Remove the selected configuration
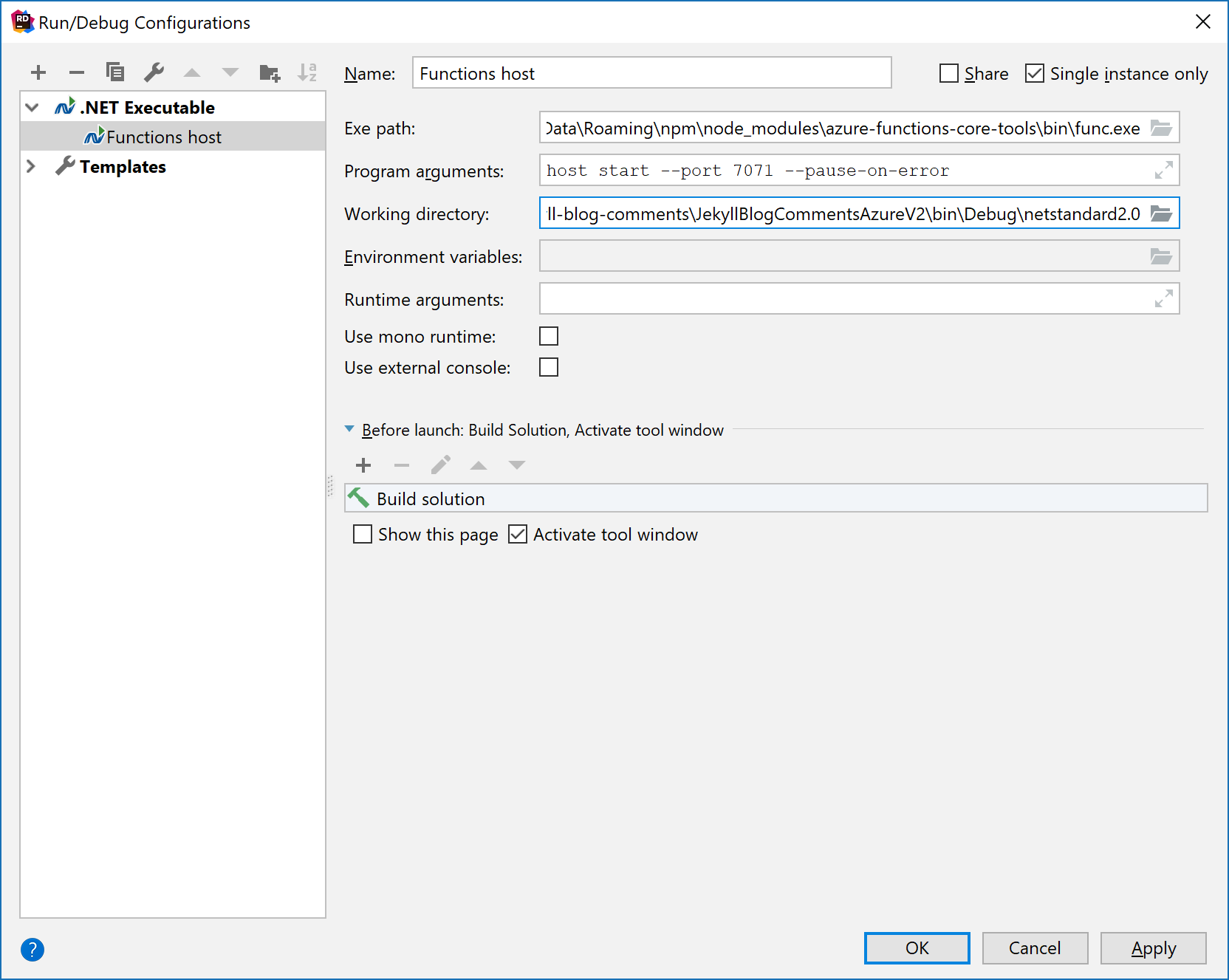The width and height of the screenshot is (1229, 980). point(77,72)
